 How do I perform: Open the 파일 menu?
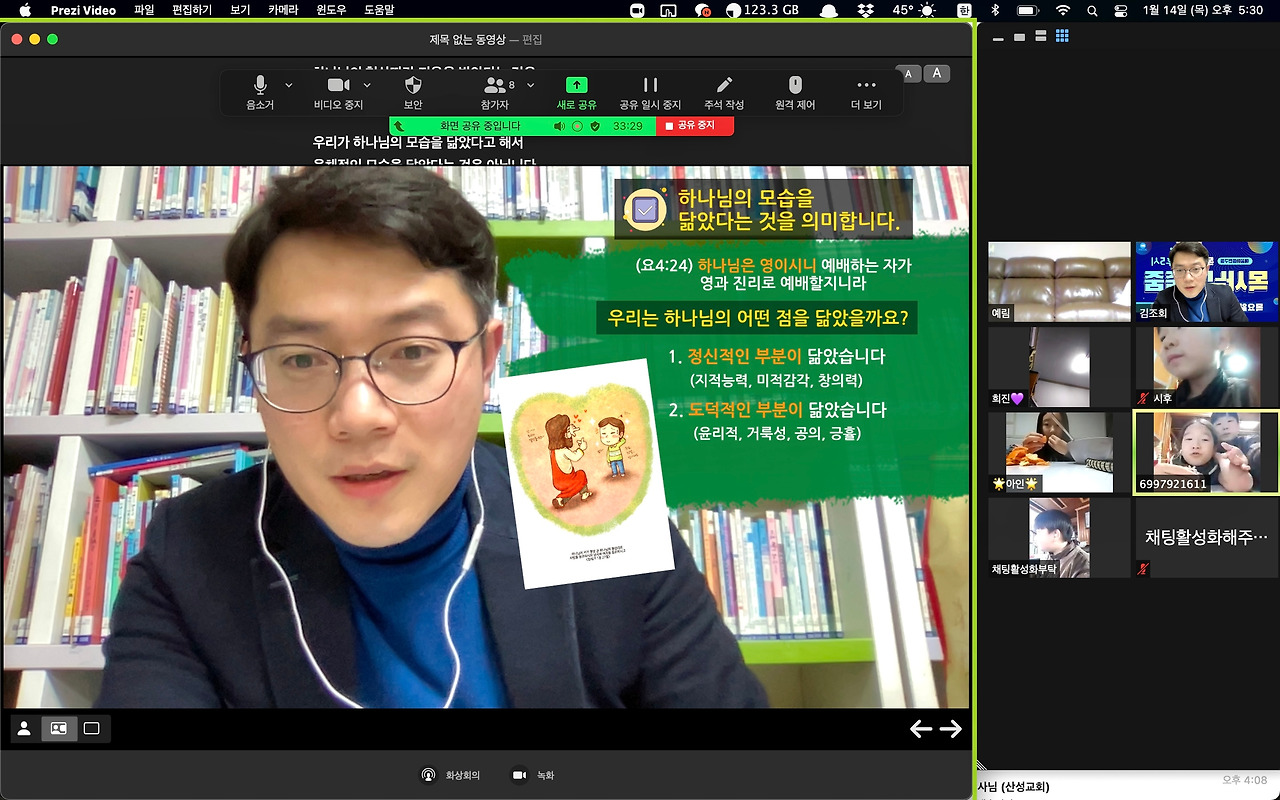[x=144, y=10]
